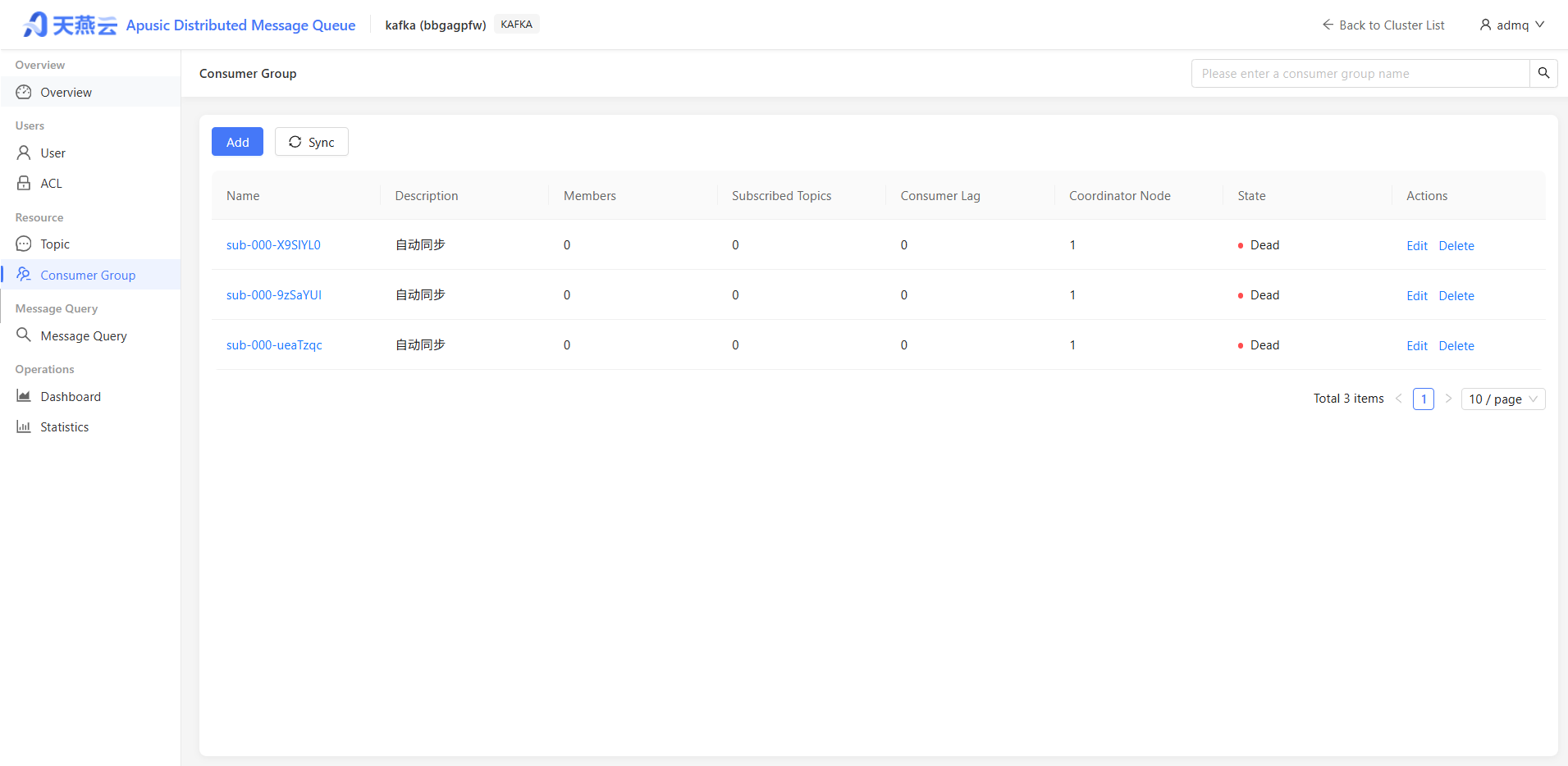This screenshot has width=1568, height=766.
Task: Click the ACL lock icon
Action: tap(24, 183)
